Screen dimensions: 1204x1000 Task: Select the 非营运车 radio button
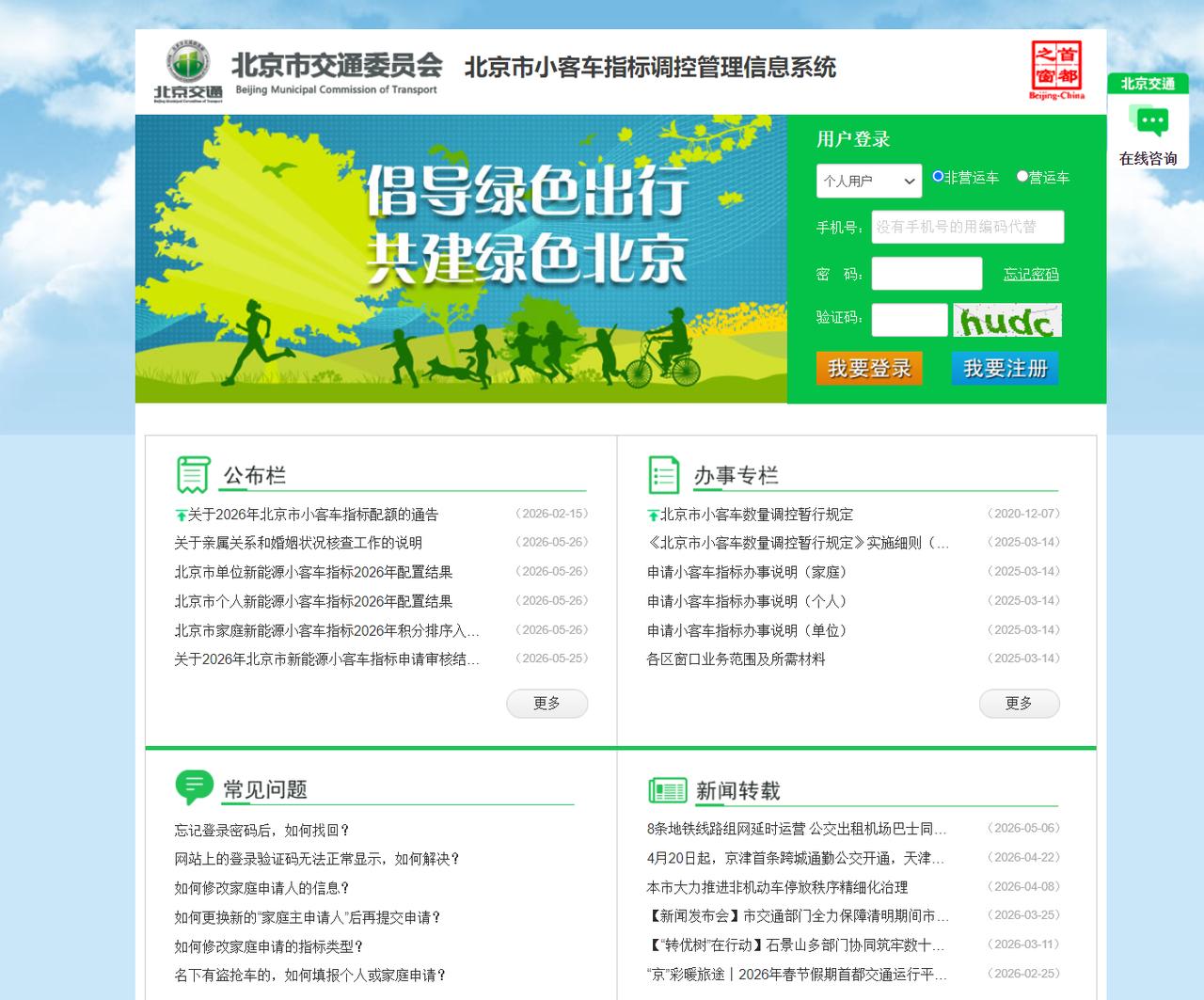click(938, 176)
